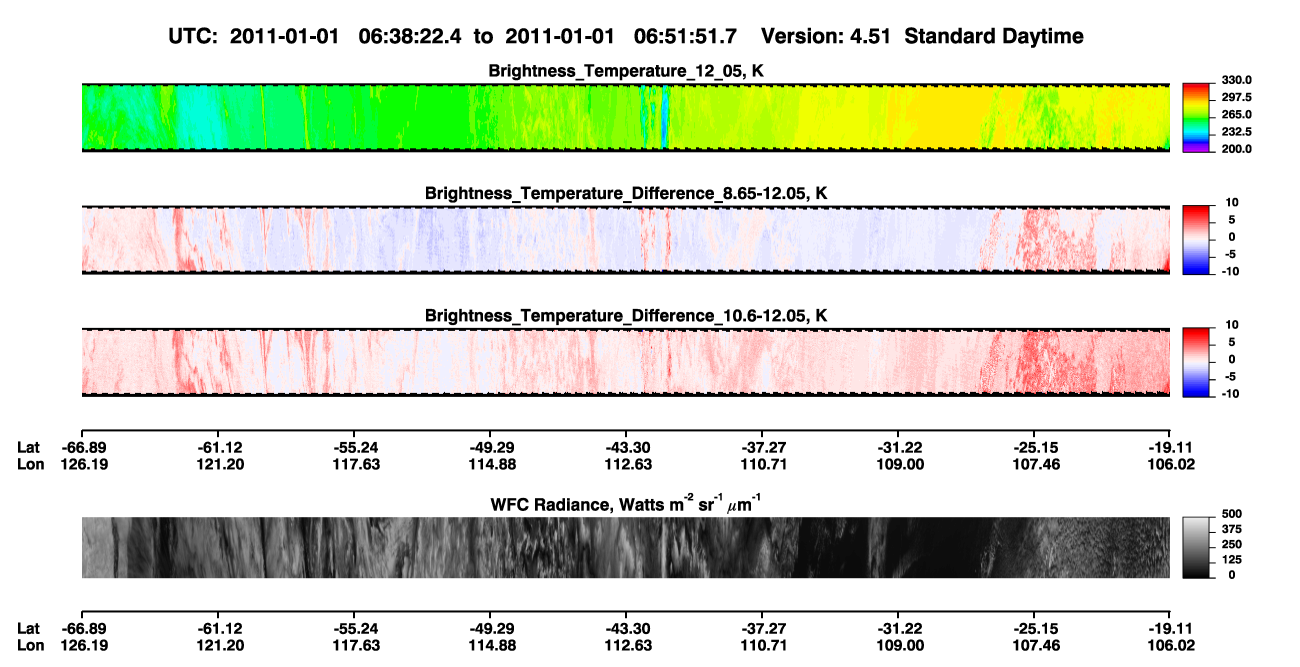Click the Lat label on the bottommost axis

coord(29,628)
